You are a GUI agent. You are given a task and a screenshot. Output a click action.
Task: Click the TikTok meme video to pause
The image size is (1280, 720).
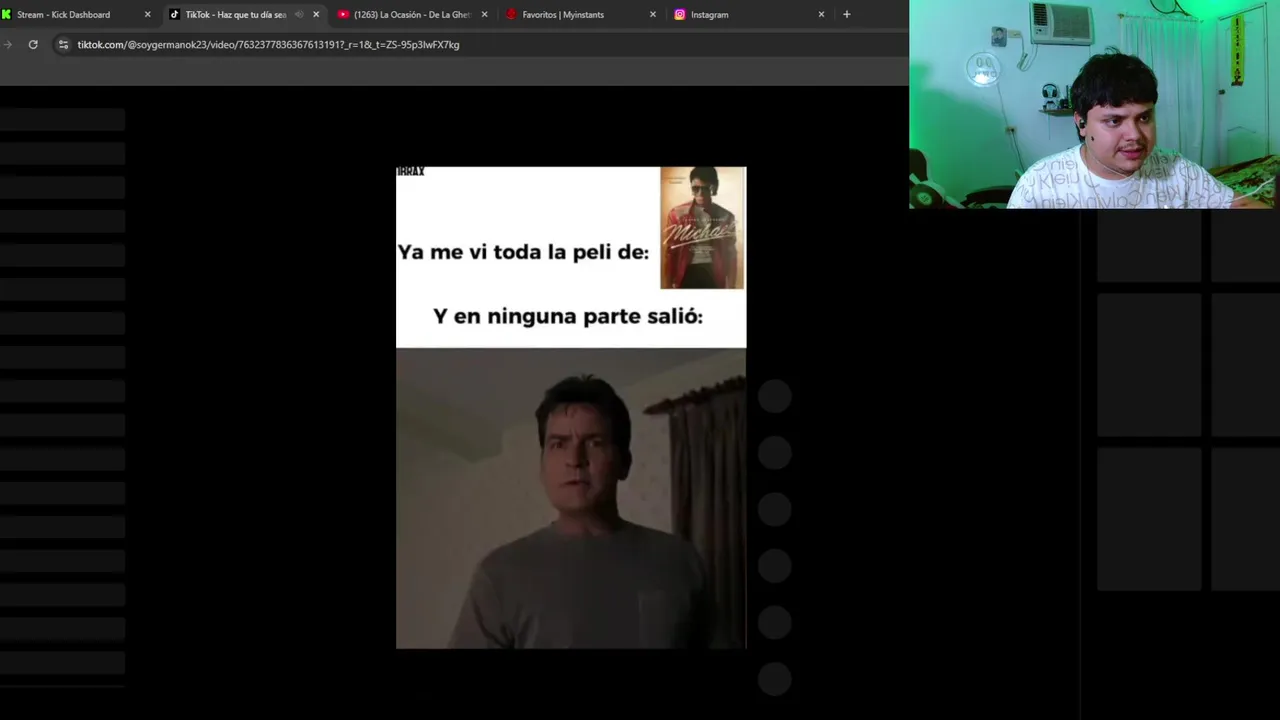point(571,408)
